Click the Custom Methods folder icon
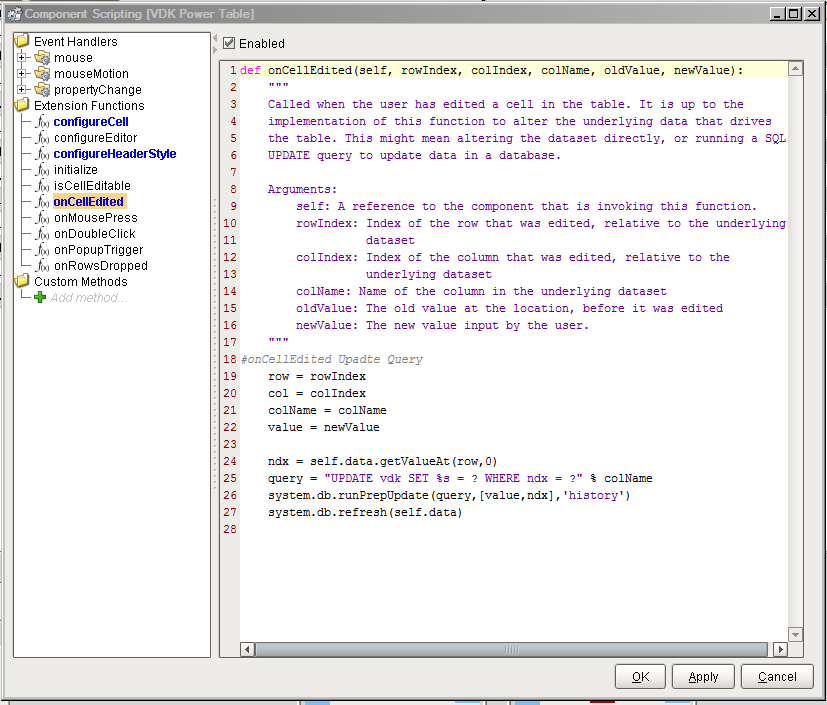This screenshot has height=705, width=827. pos(22,281)
